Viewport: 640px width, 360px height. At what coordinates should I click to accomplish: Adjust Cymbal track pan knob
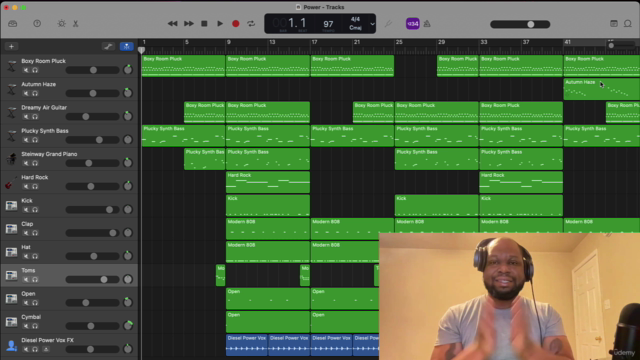[128, 325]
